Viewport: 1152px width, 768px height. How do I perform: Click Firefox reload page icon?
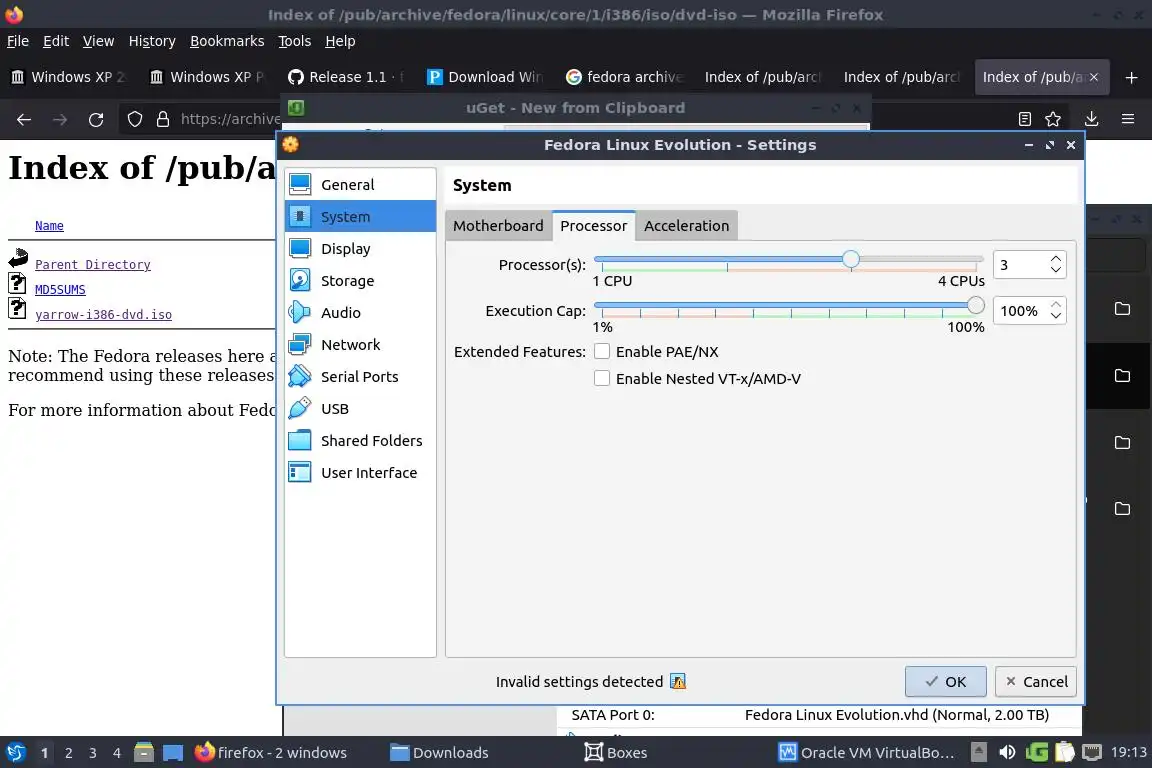click(96, 119)
